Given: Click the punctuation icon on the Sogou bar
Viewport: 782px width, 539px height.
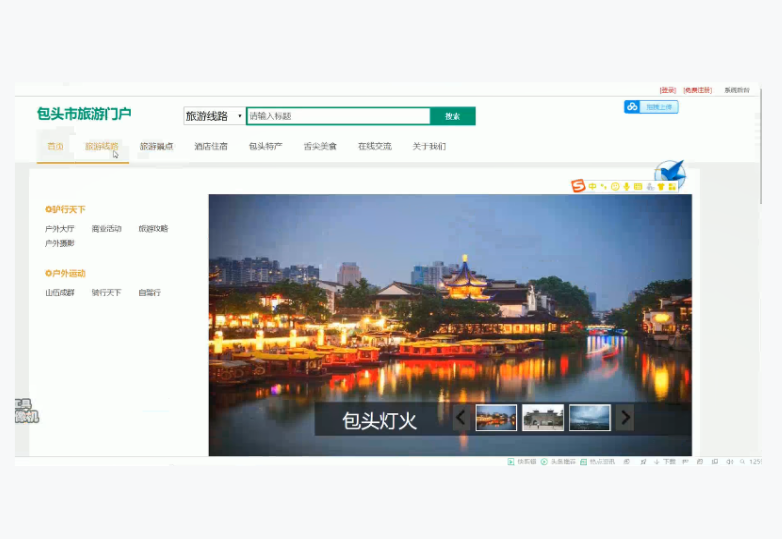Looking at the screenshot, I should (603, 186).
